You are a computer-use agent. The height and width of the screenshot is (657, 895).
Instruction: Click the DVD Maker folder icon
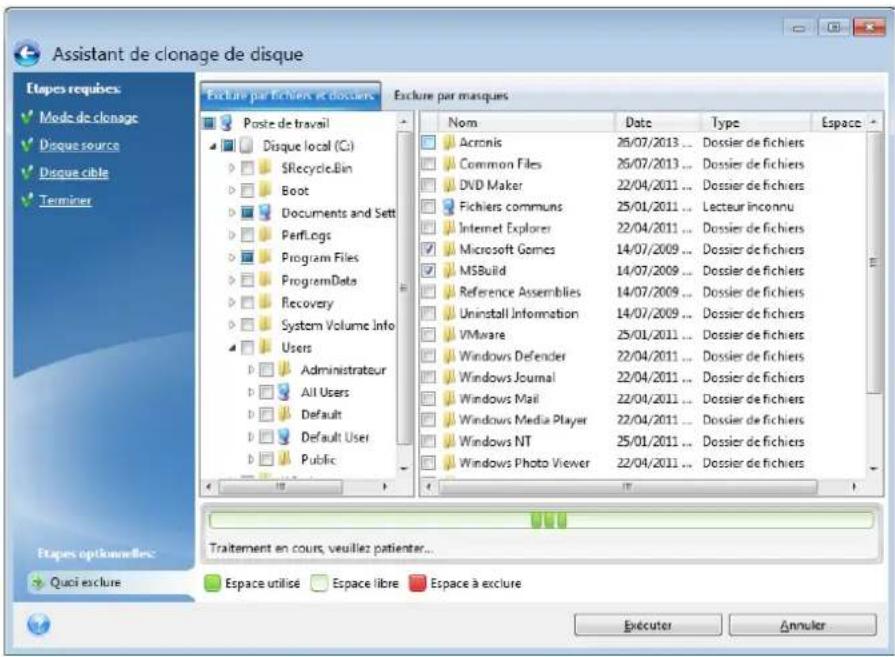click(x=449, y=185)
